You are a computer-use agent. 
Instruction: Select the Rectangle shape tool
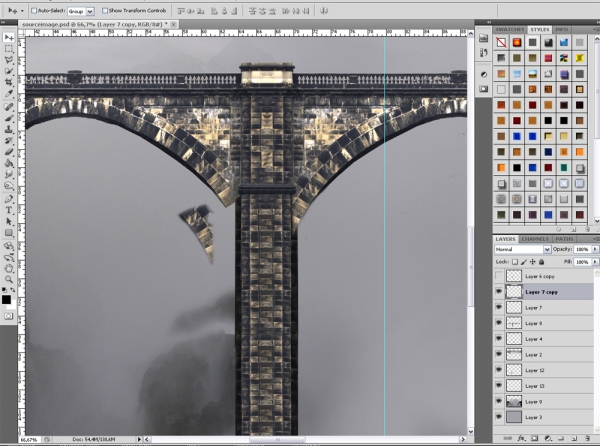pos(9,233)
